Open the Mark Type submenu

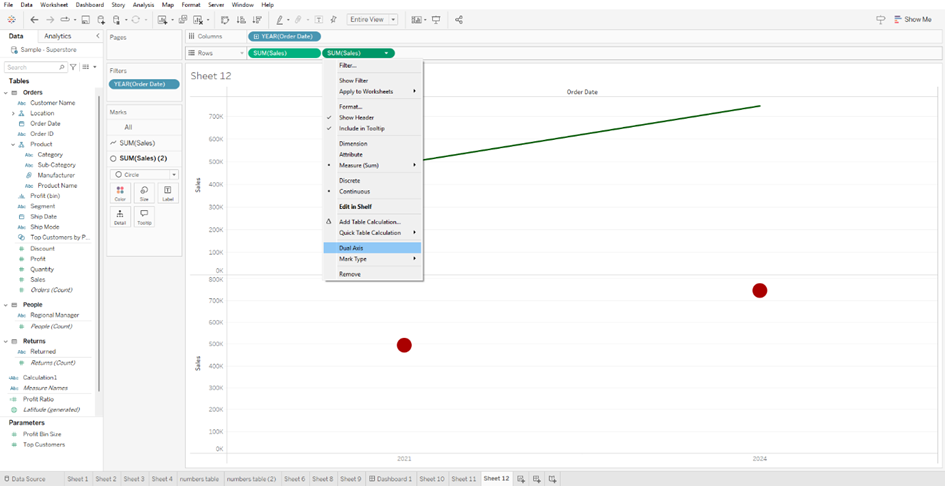coord(373,259)
